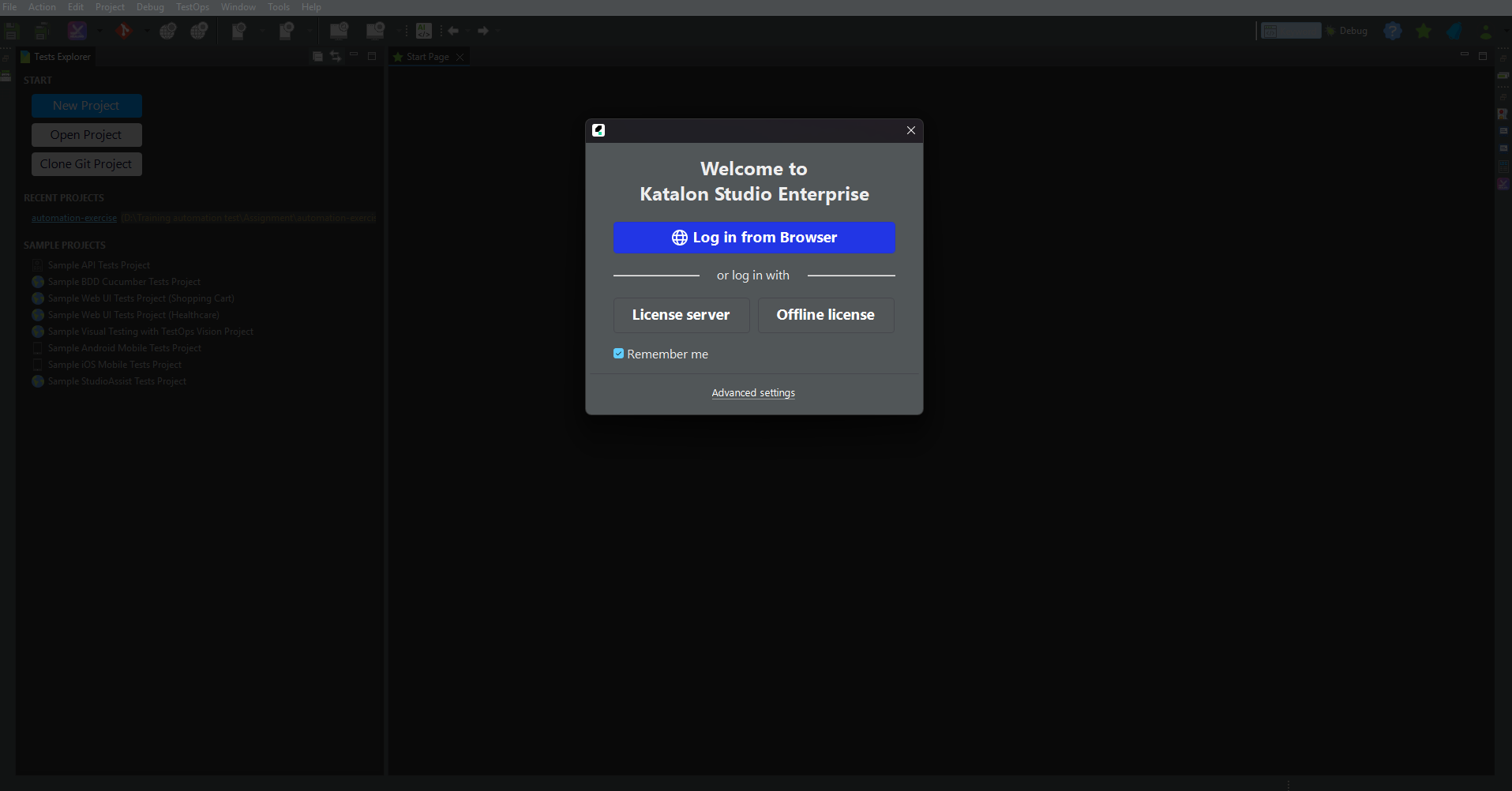Open the Help question mark icon
The width and height of the screenshot is (1512, 791).
[1393, 31]
